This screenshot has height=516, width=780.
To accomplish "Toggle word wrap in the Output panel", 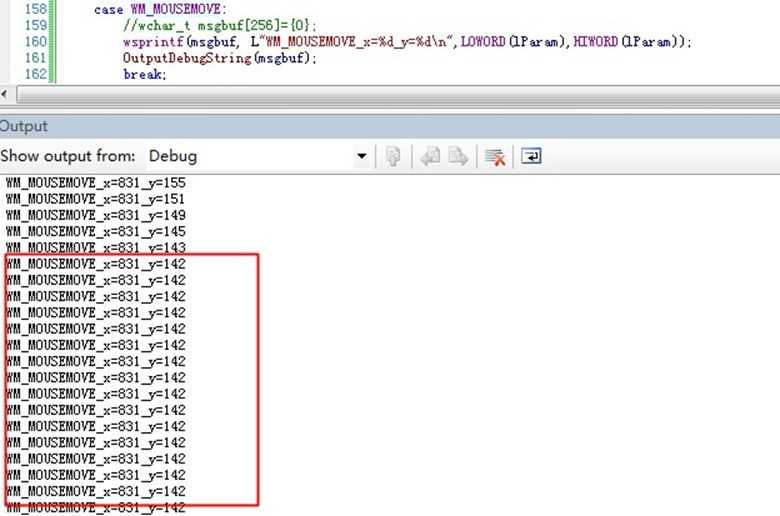I will pyautogui.click(x=531, y=157).
